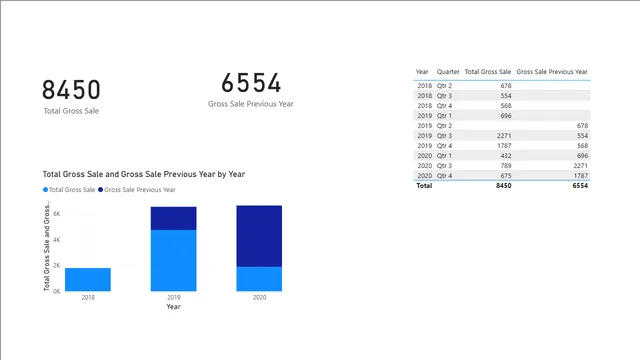The height and width of the screenshot is (360, 640).
Task: Select the 2019 light blue bar segment
Action: click(173, 260)
